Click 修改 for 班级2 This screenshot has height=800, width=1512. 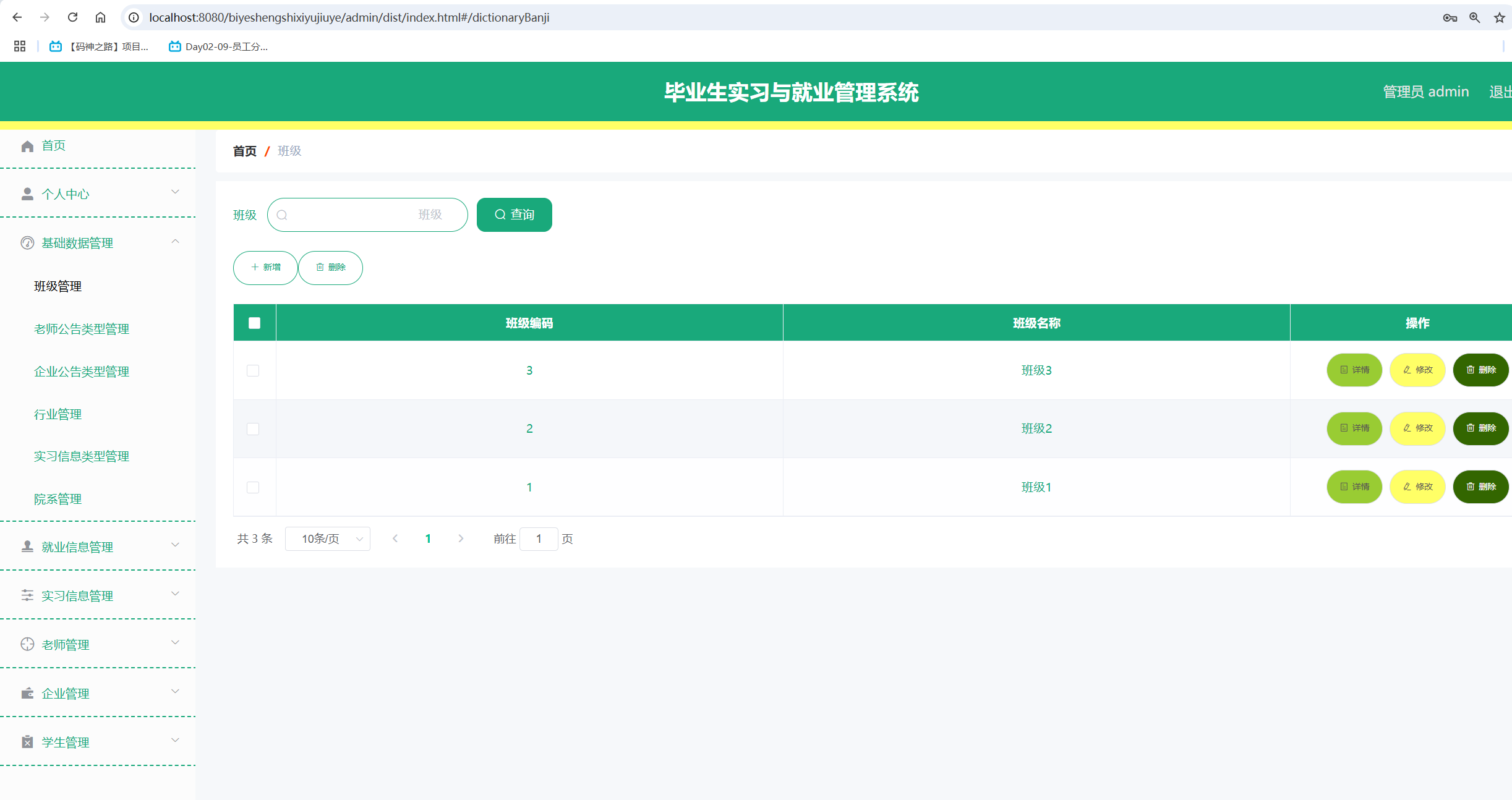(x=1417, y=428)
